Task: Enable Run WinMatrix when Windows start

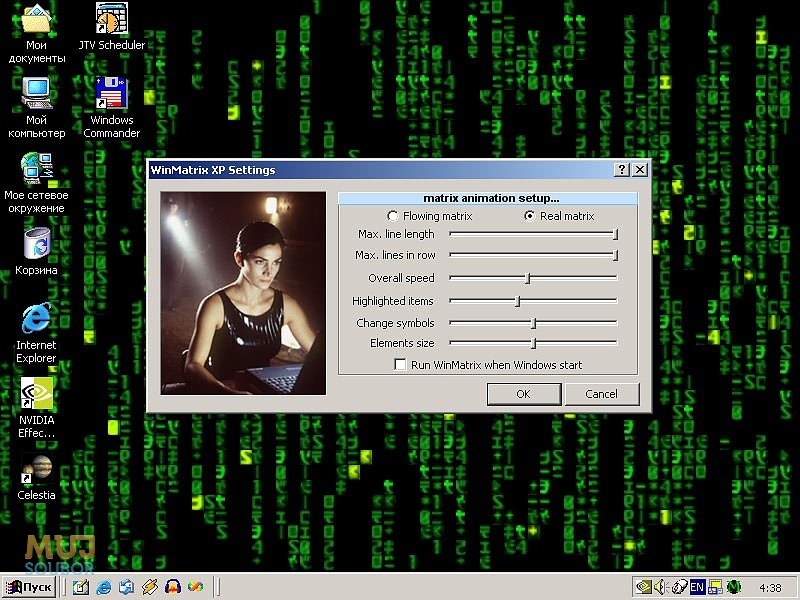Action: [399, 365]
